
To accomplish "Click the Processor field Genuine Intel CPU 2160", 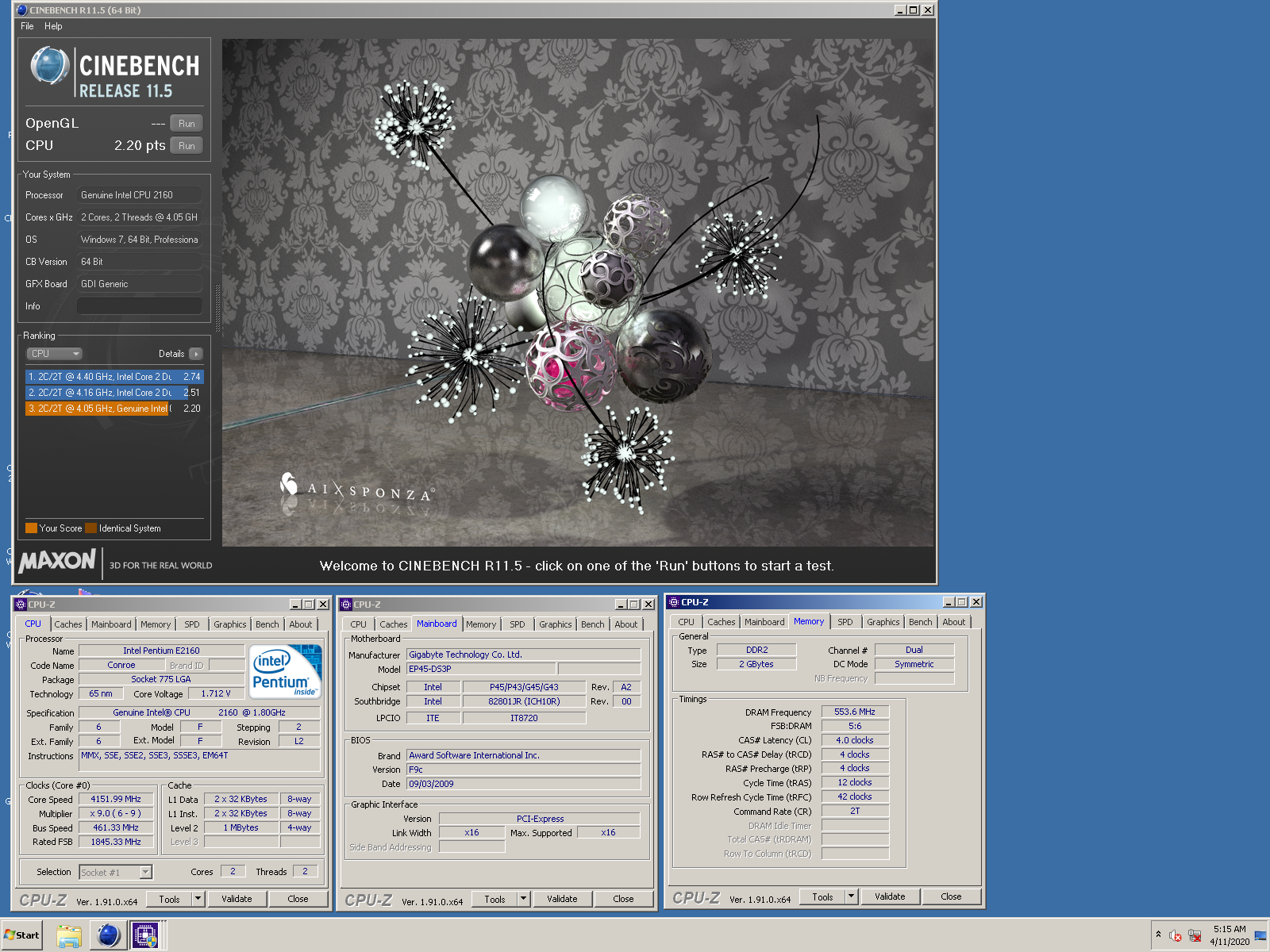I will click(139, 195).
